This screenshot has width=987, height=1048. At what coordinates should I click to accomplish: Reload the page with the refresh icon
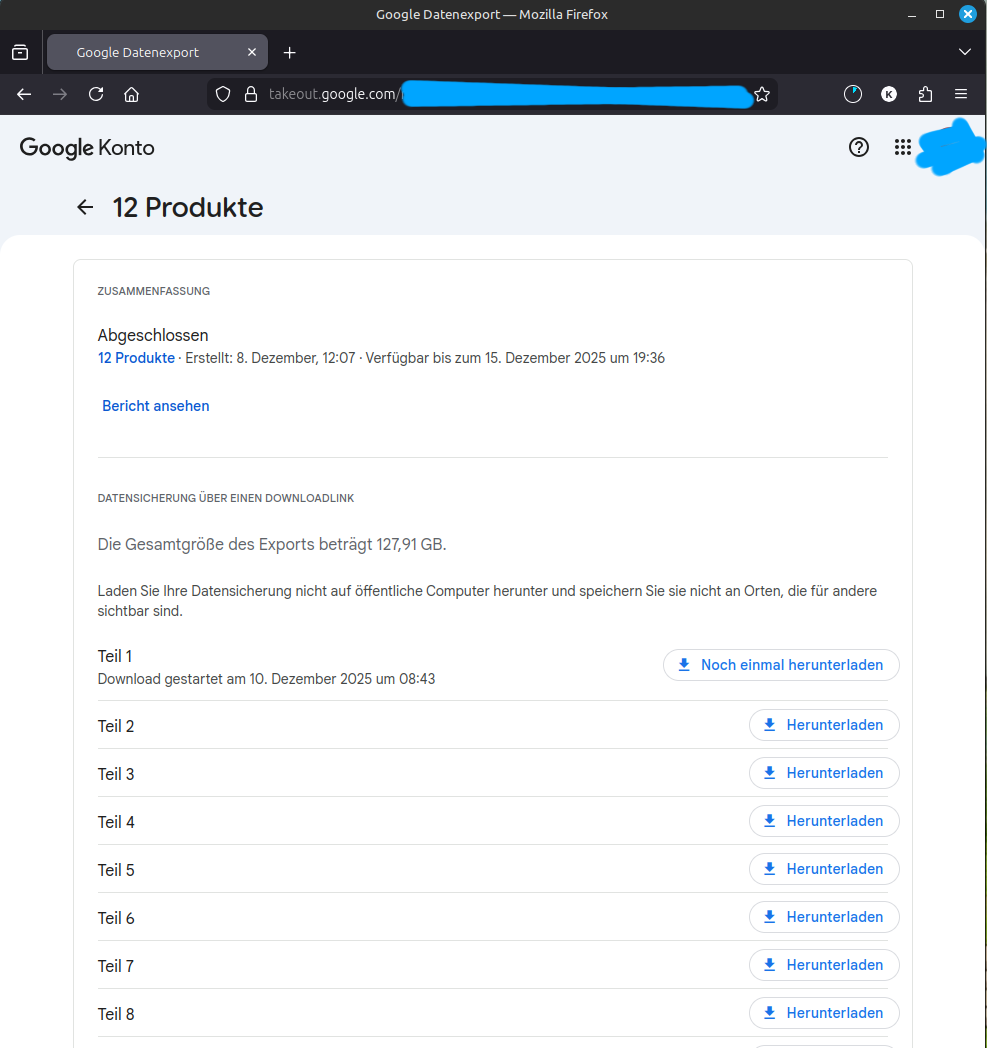[x=96, y=94]
